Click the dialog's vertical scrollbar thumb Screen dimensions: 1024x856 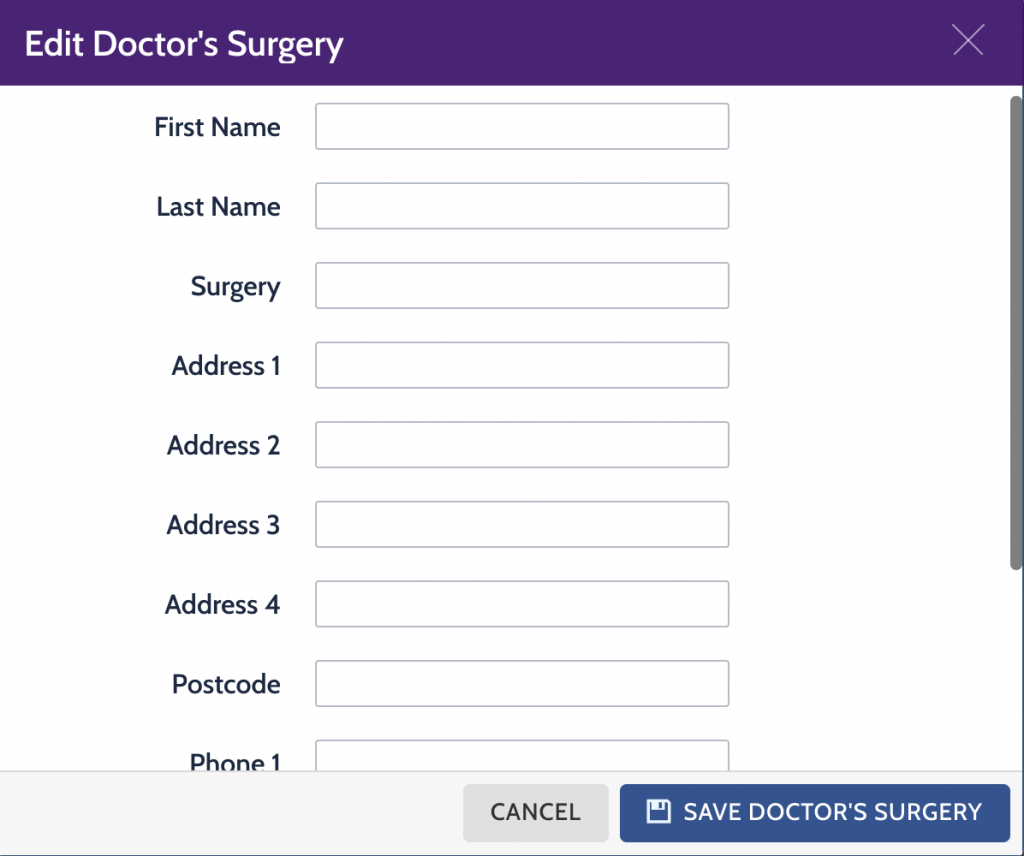point(1016,333)
